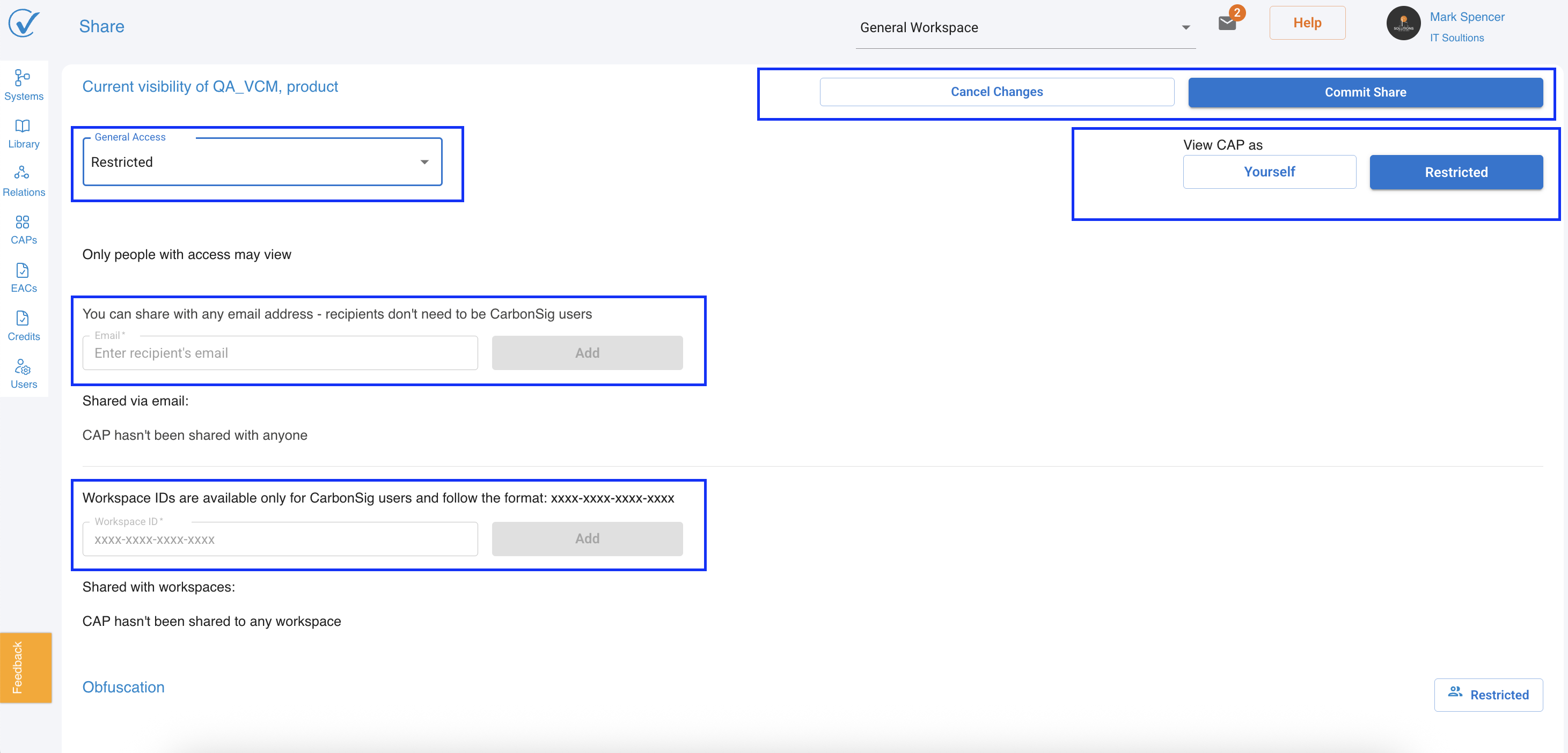Image resolution: width=1568 pixels, height=753 pixels.
Task: Switch View CAP as to Restricted
Action: 1455,172
